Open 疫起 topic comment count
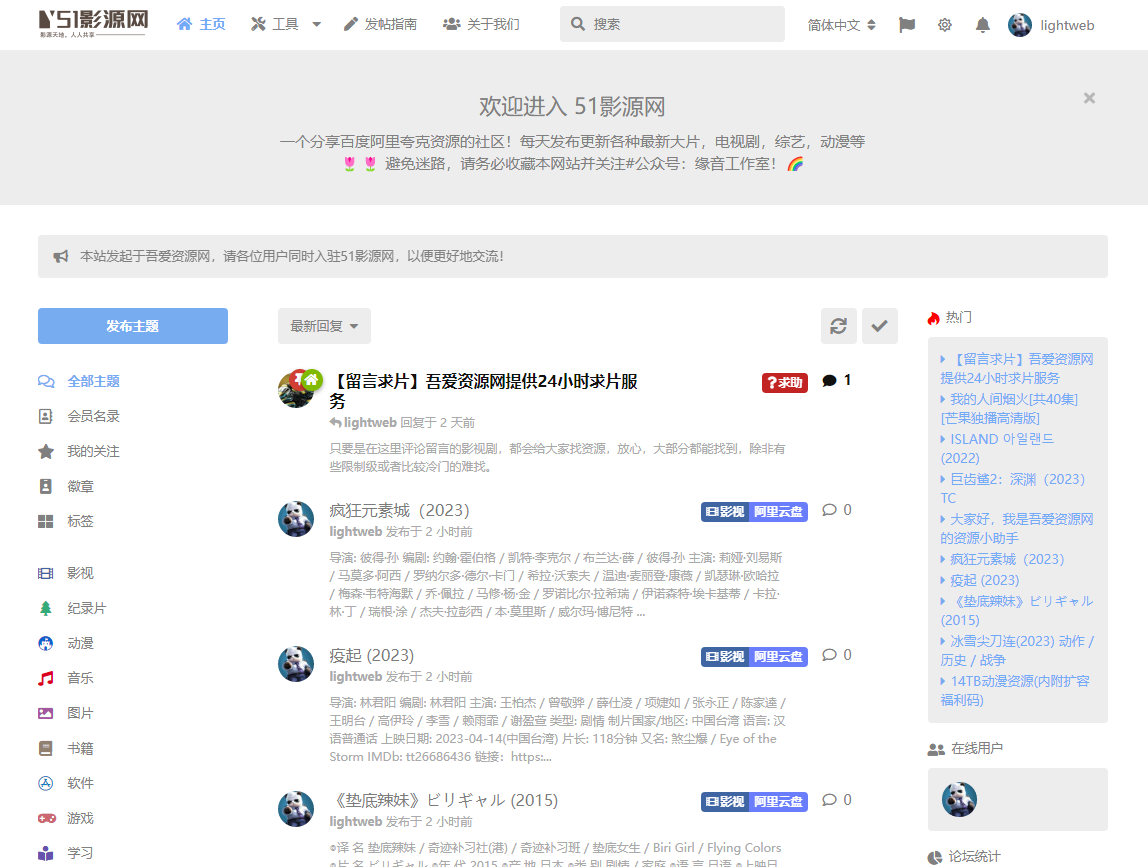Viewport: 1148px width, 867px height. (x=837, y=655)
